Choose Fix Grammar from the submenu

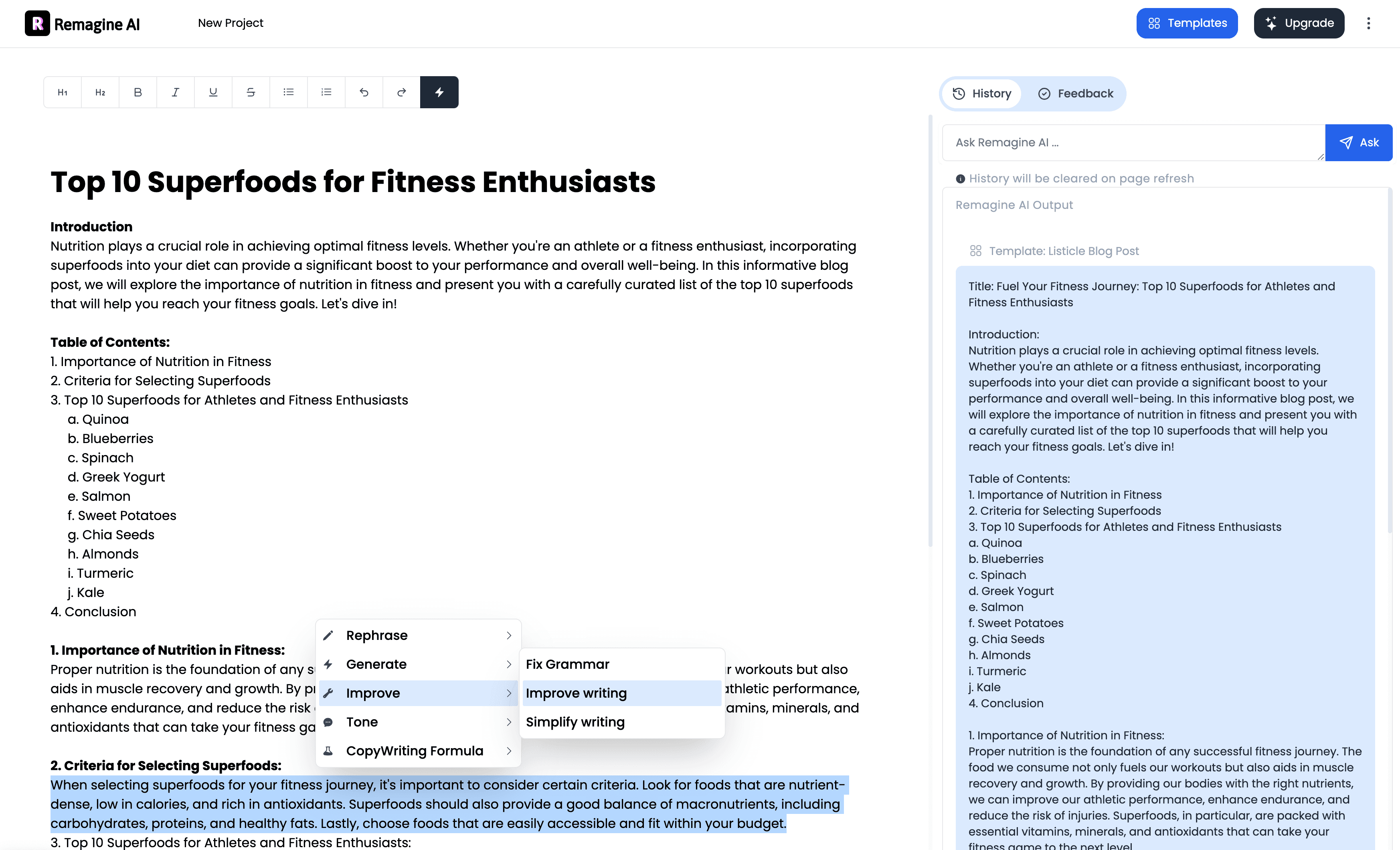(x=621, y=664)
